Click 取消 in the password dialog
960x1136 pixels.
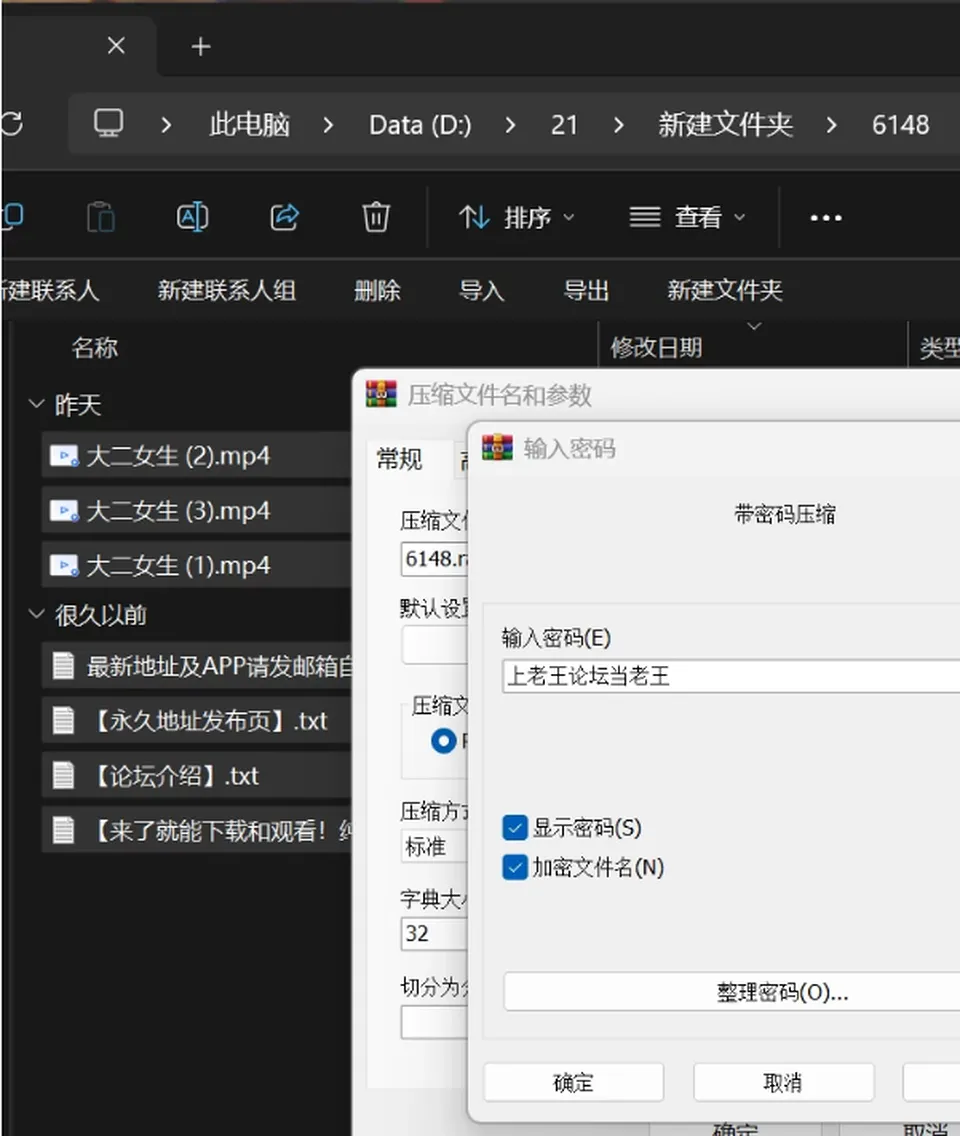pyautogui.click(x=783, y=1082)
